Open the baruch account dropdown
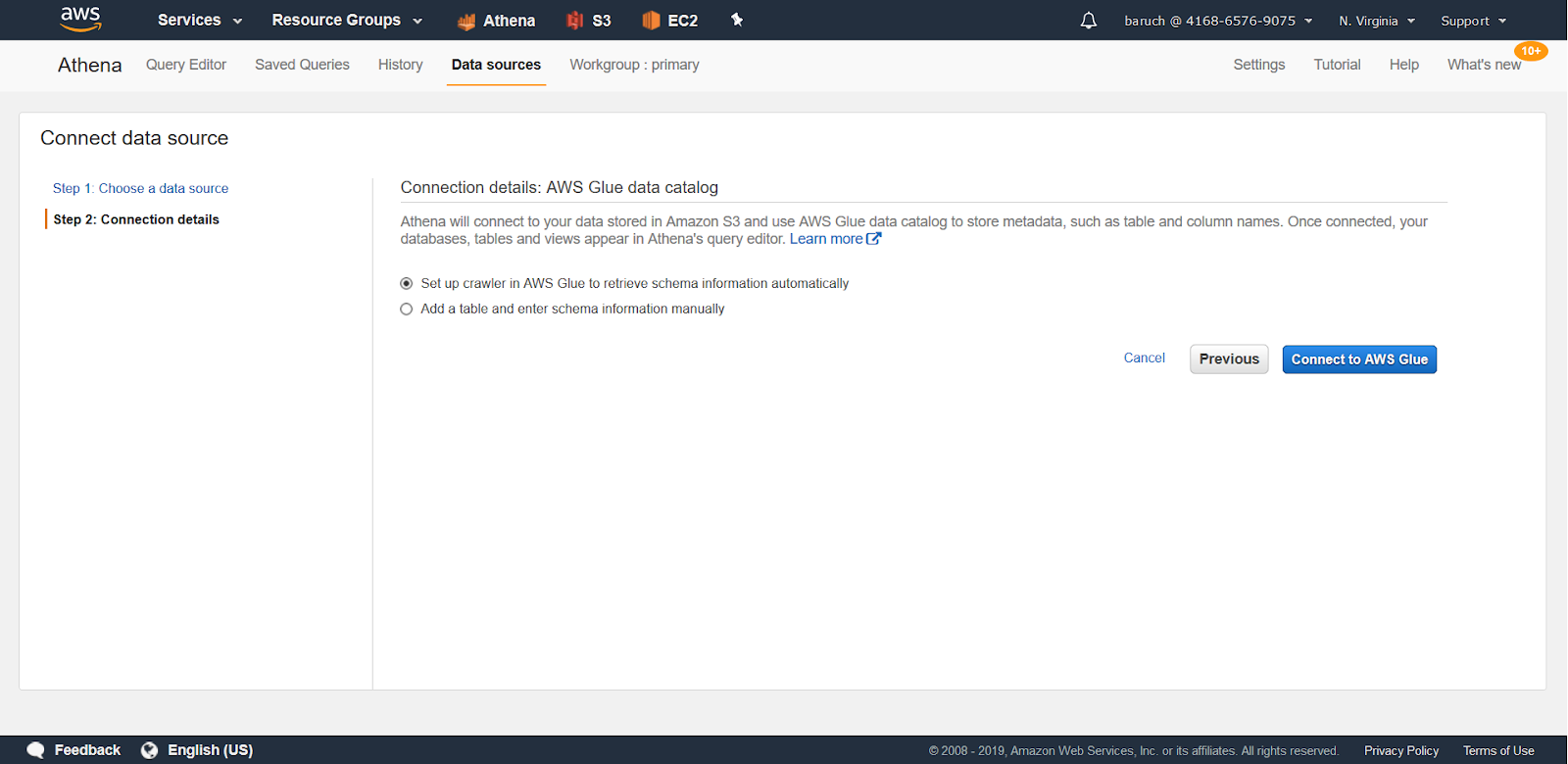Viewport: 1568px width, 764px height. coord(1218,21)
